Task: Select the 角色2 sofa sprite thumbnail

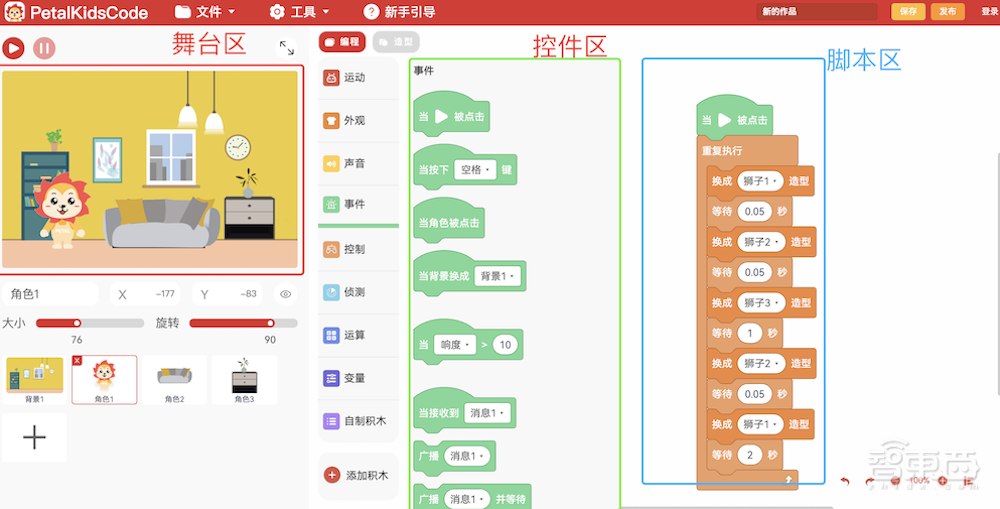Action: 174,380
